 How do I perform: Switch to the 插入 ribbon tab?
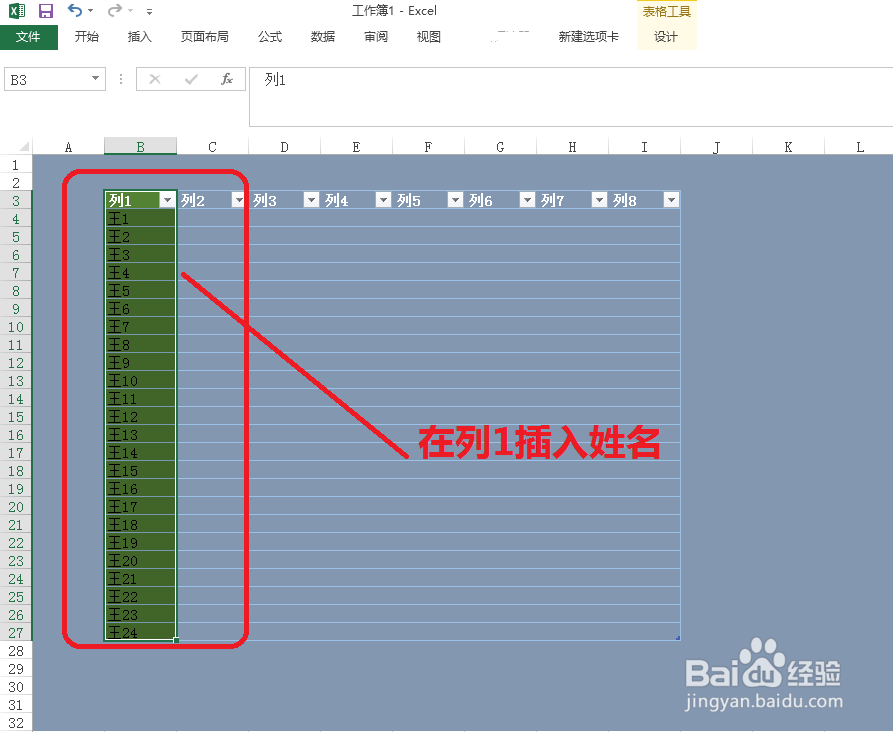[x=139, y=36]
